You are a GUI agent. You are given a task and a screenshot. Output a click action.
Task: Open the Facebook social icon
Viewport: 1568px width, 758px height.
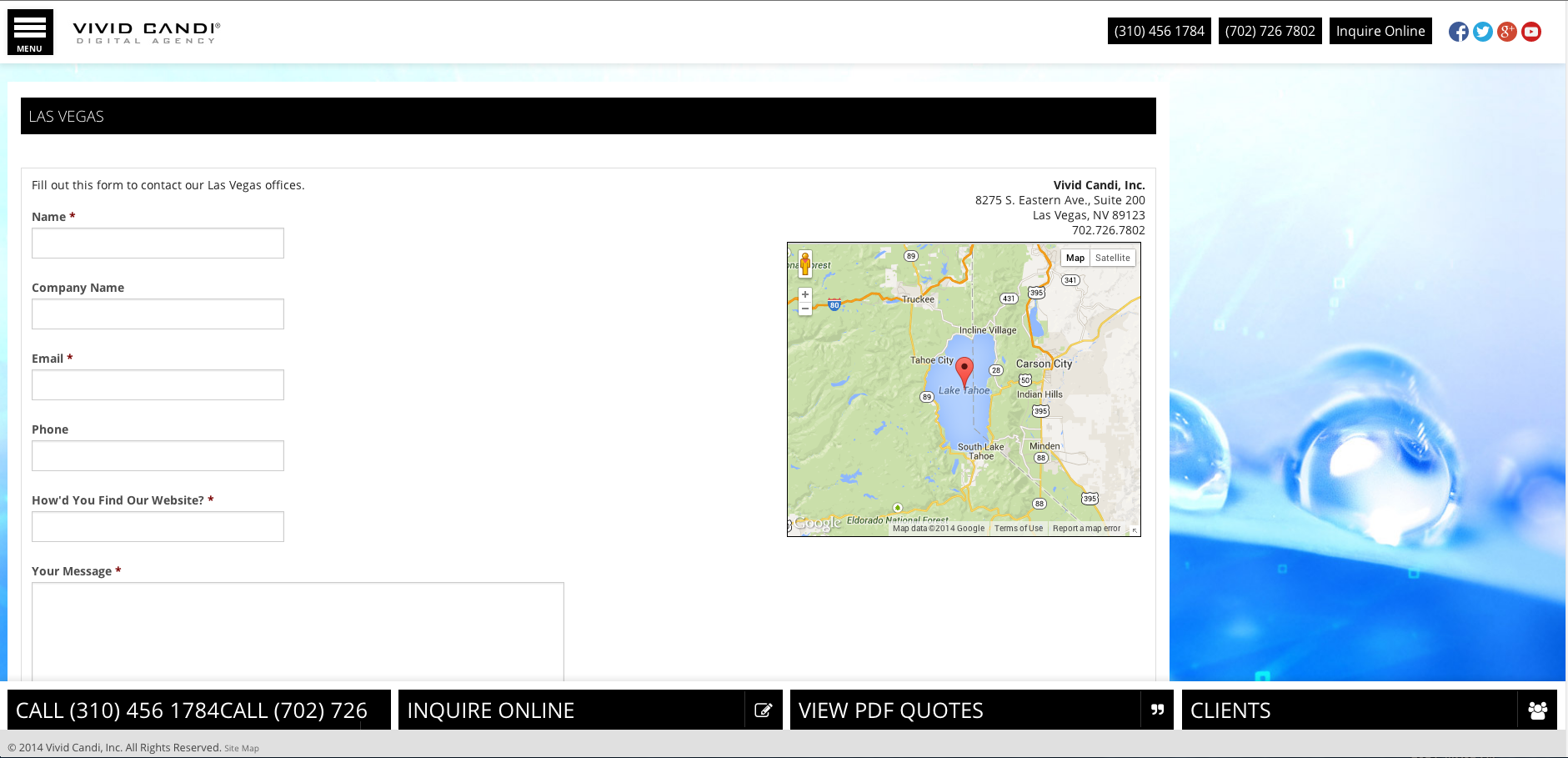coord(1458,32)
